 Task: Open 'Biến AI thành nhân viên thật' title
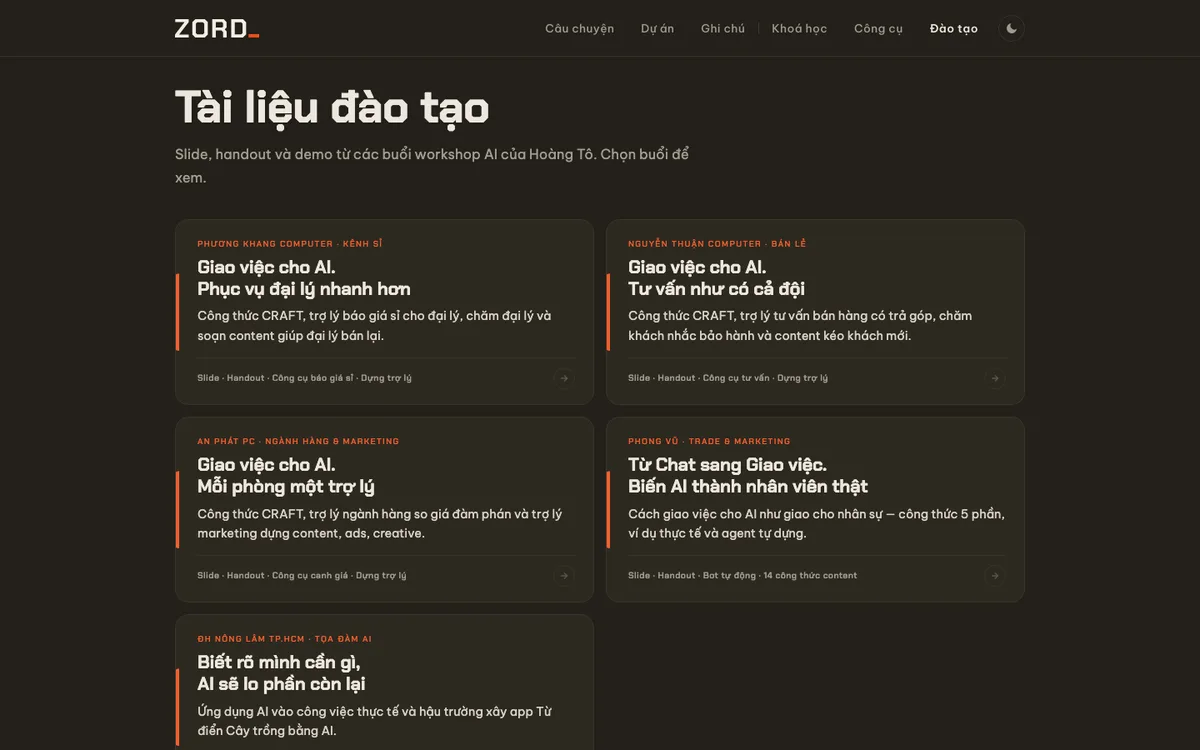[748, 487]
